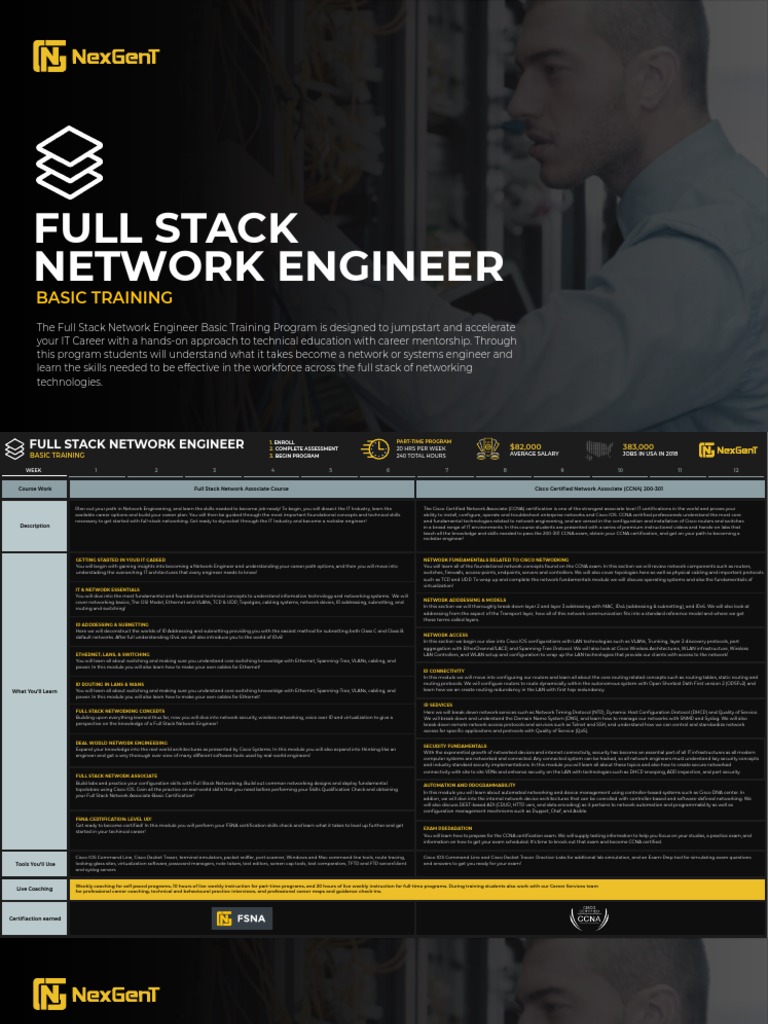Viewport: 768px width, 1024px height.
Task: Click the IP ADDRESSING & SUBNETTING heading
Action: tap(112, 624)
